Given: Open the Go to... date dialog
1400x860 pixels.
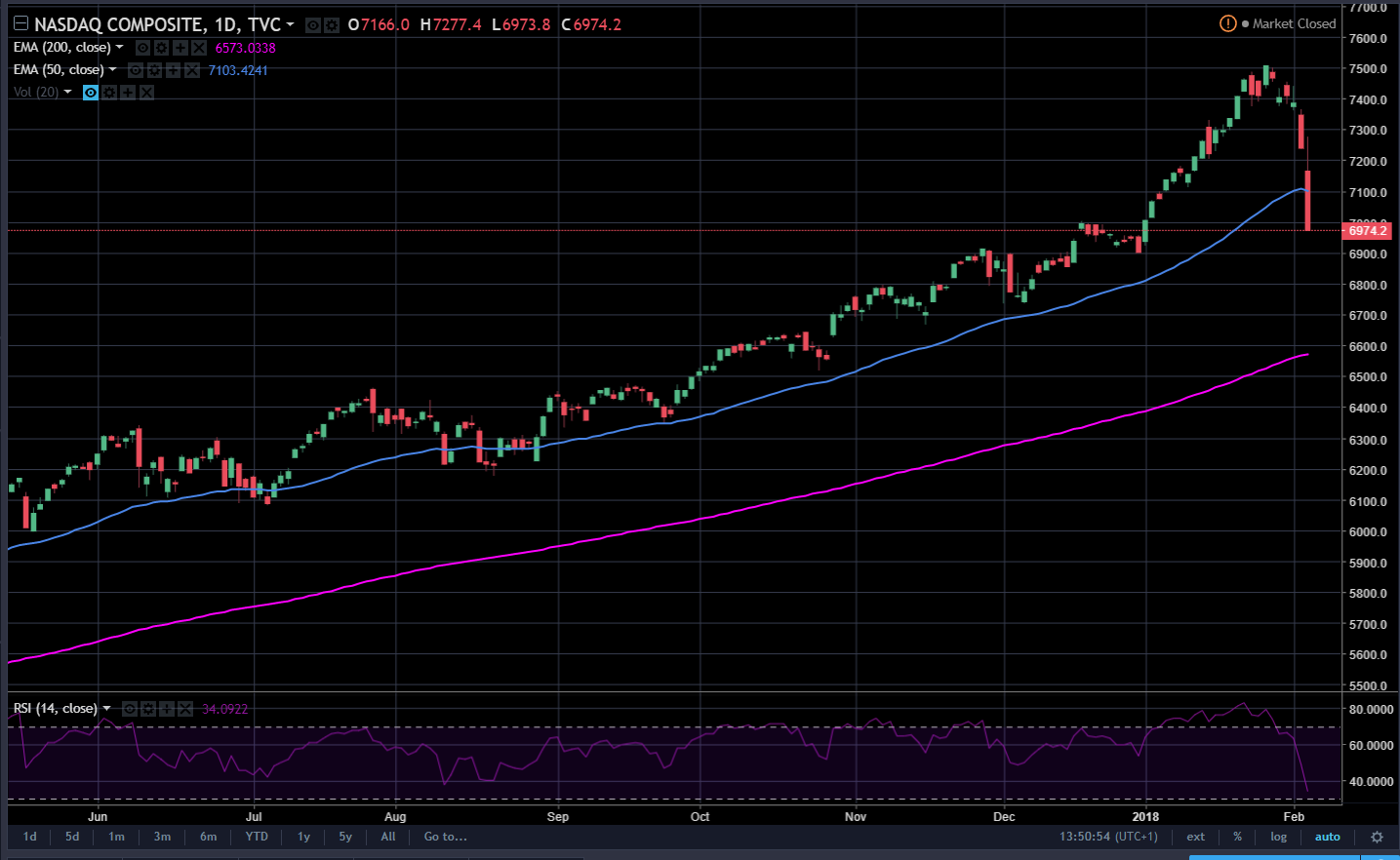Looking at the screenshot, I should click(445, 837).
